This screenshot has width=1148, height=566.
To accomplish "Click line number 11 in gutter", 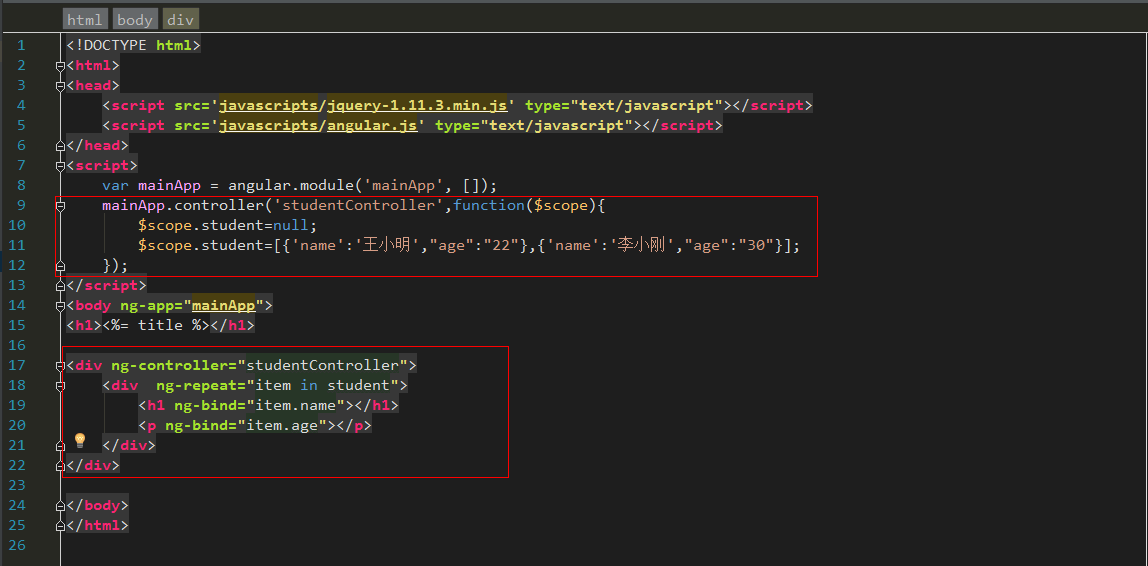I will click(16, 245).
